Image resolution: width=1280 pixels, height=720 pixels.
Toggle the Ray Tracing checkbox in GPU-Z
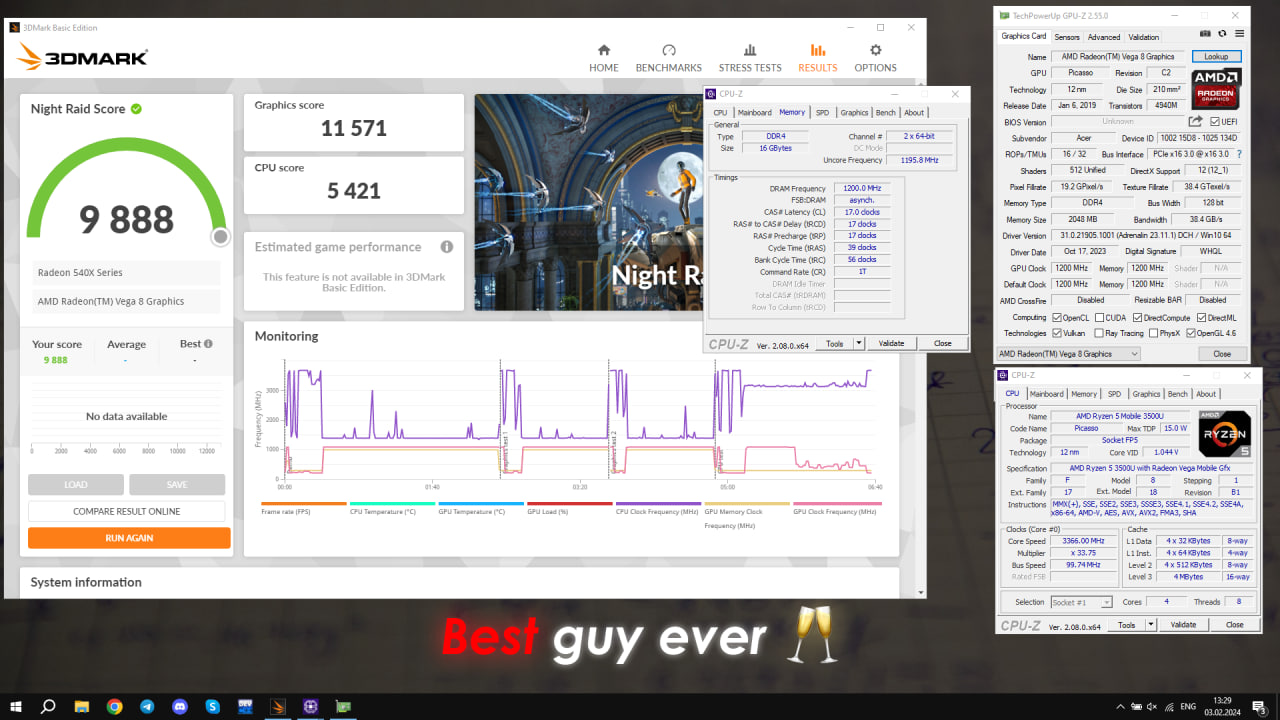click(x=1100, y=333)
